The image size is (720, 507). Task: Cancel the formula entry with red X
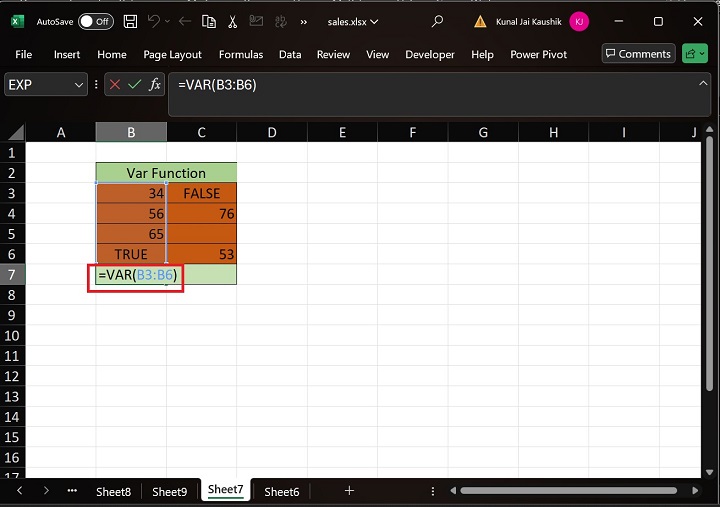[x=115, y=84]
